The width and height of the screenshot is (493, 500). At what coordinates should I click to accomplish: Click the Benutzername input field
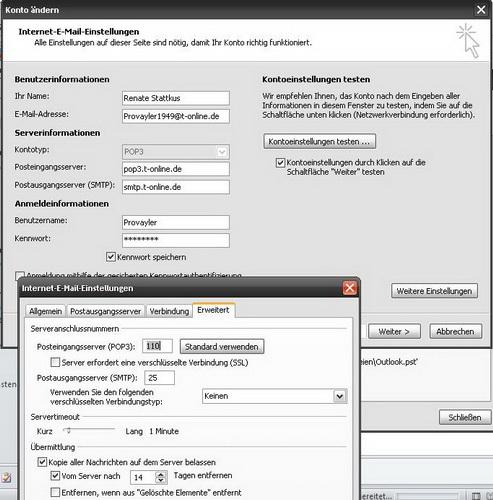(x=176, y=222)
